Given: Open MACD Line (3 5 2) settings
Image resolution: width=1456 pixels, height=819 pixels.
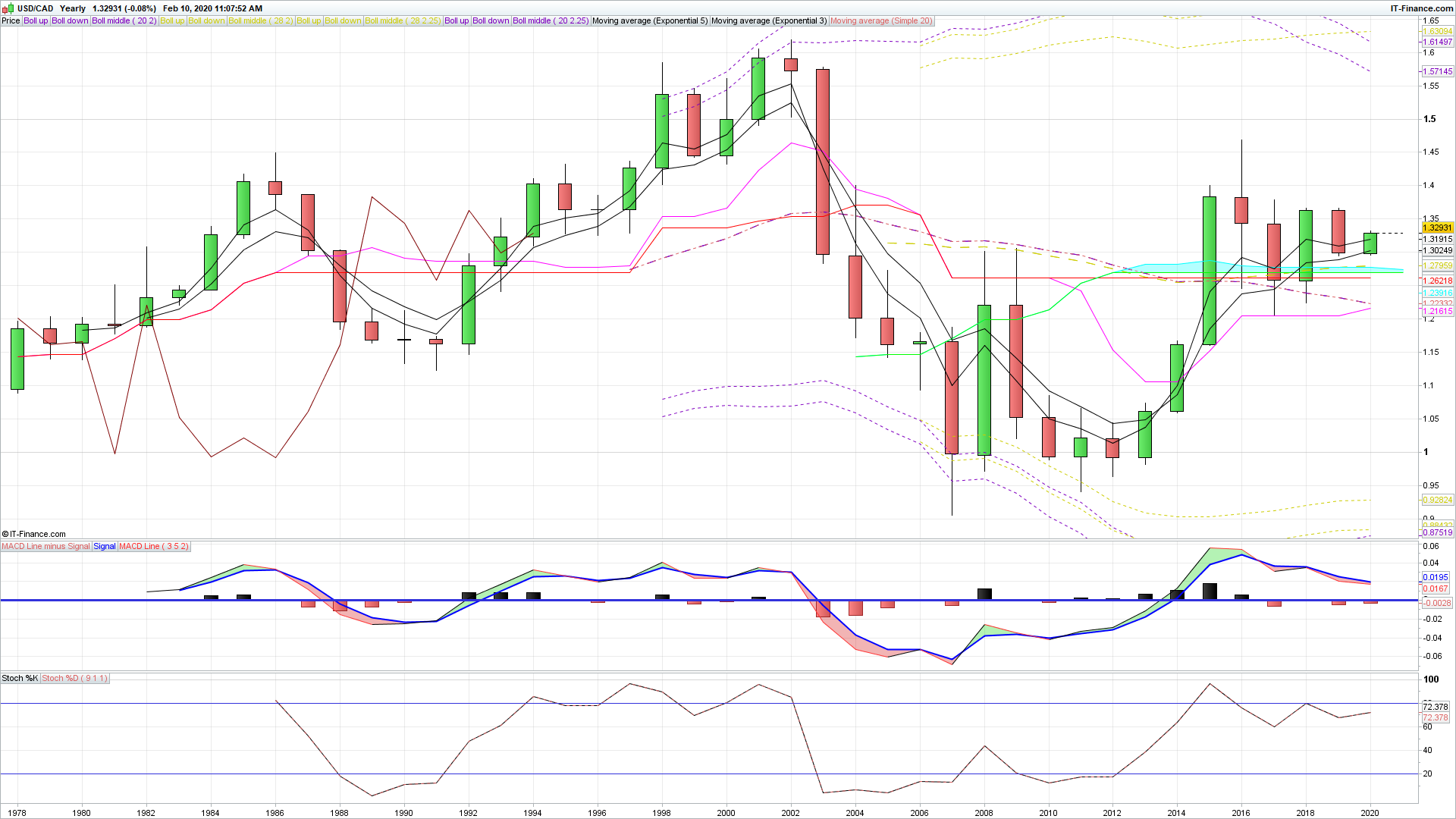Looking at the screenshot, I should point(154,546).
